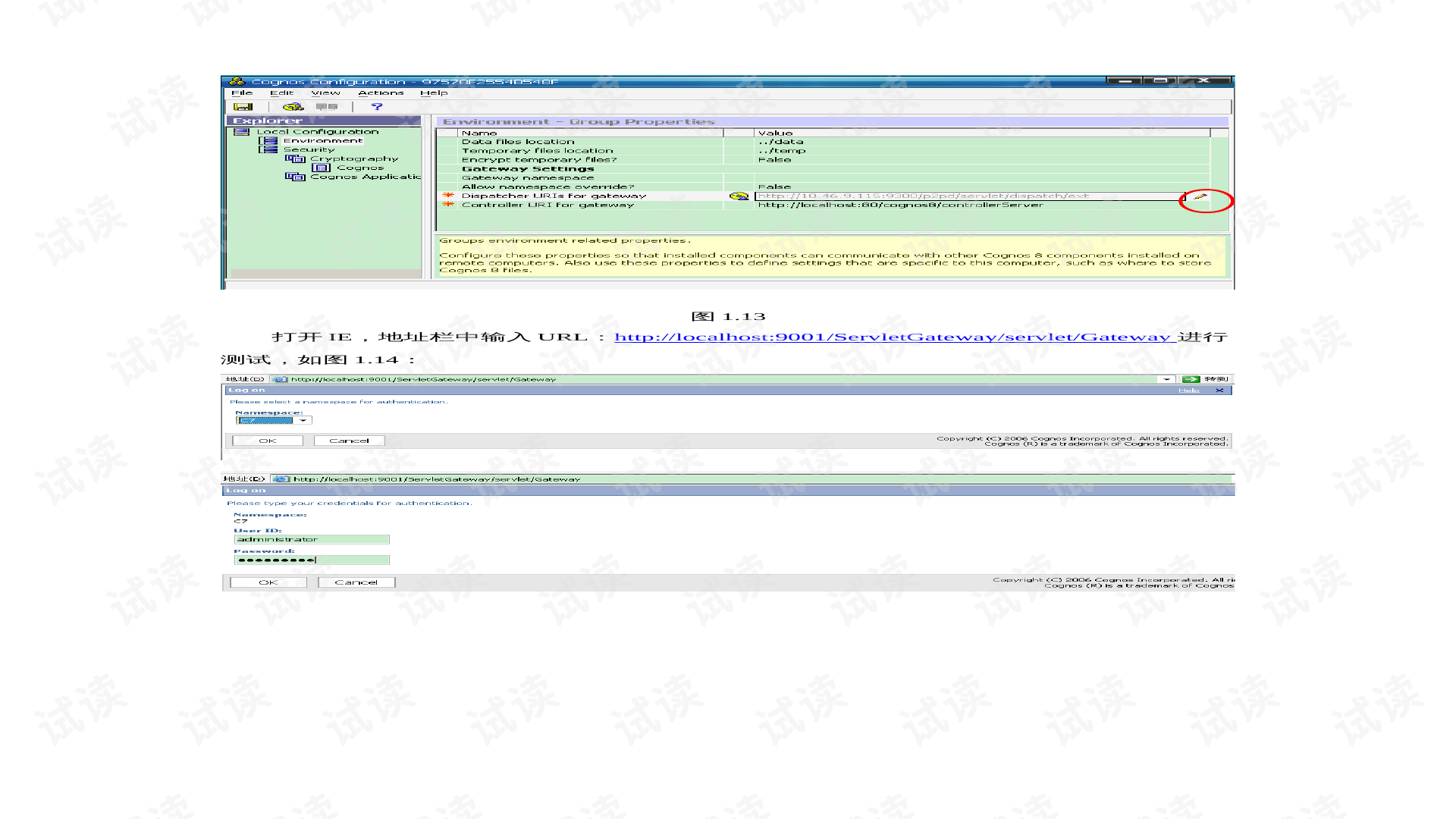Click Cancel in the credentials form
This screenshot has width=1456, height=819.
point(356,582)
